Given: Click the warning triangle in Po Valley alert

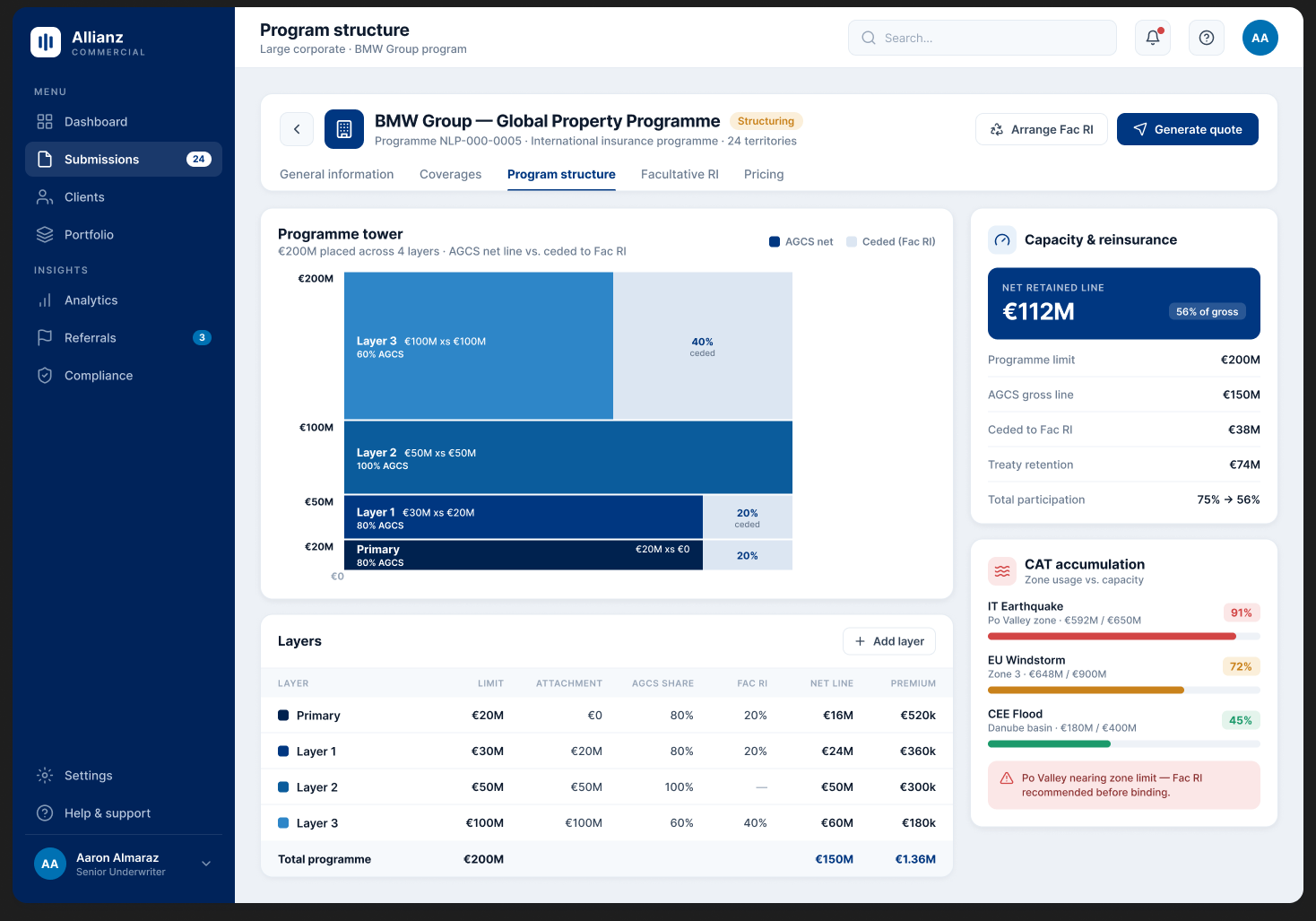Looking at the screenshot, I should pyautogui.click(x=1007, y=778).
